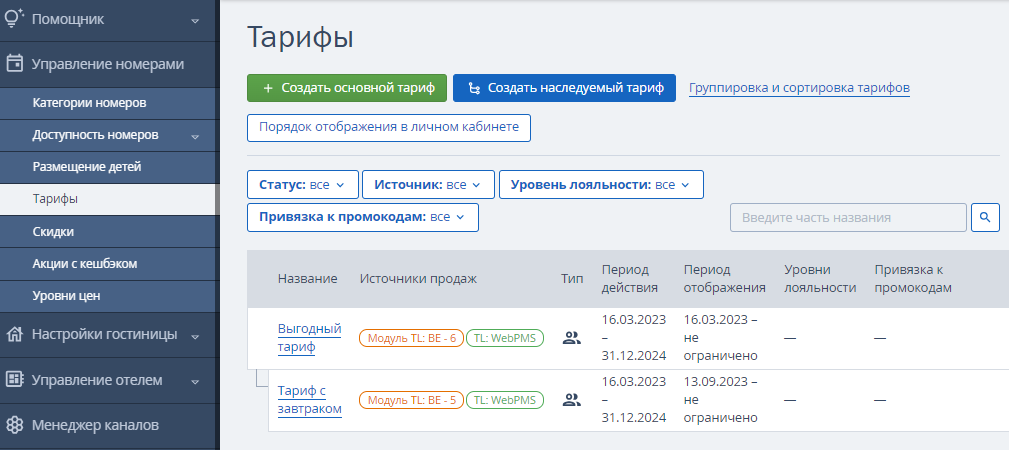This screenshot has width=1009, height=450.
Task: Click the magnifier search button
Action: (x=985, y=218)
